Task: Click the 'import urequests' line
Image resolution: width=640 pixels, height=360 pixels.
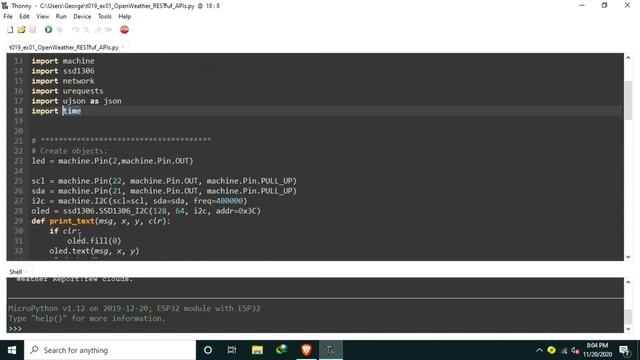Action: (67, 91)
